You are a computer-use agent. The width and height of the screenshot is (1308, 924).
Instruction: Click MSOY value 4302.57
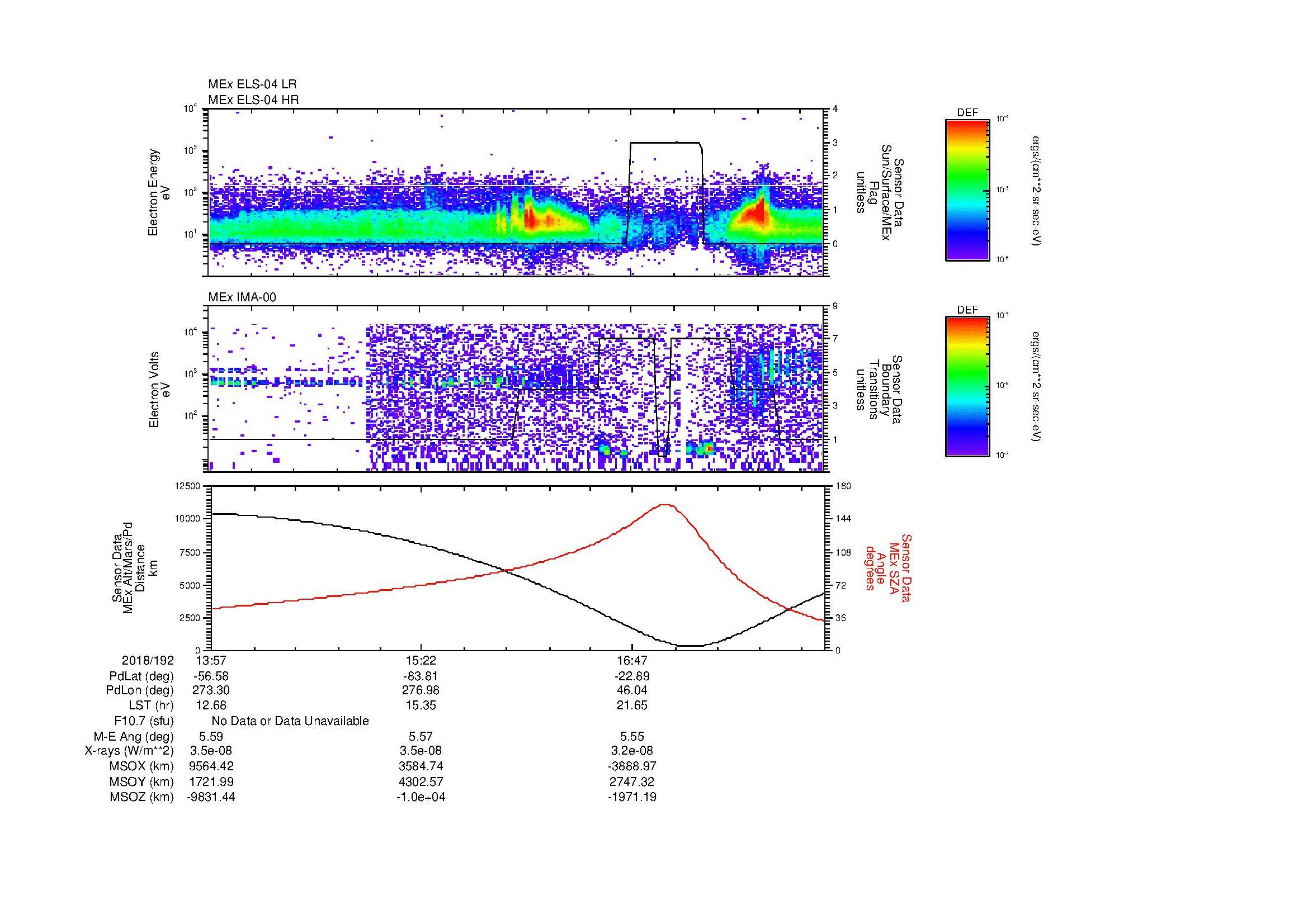click(421, 781)
